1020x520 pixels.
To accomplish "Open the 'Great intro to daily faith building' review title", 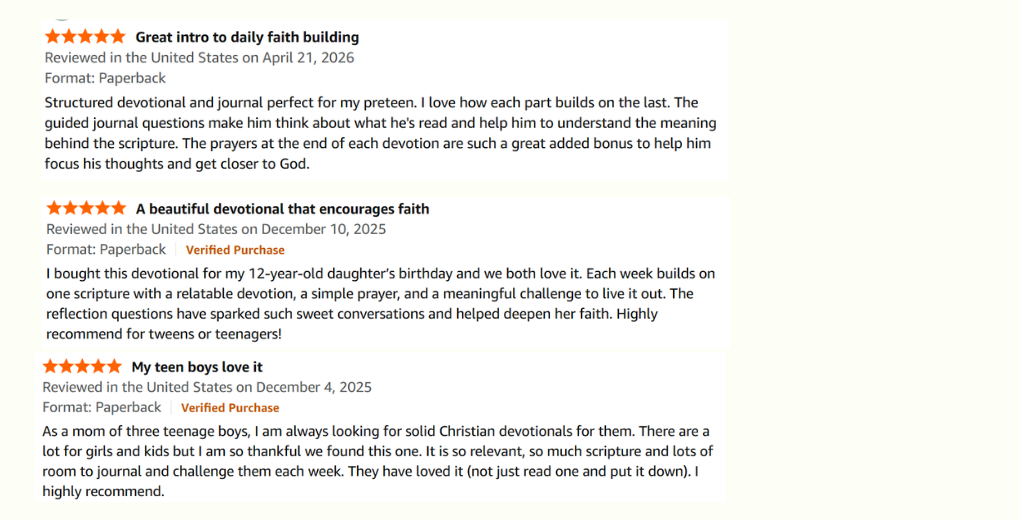I will point(247,37).
